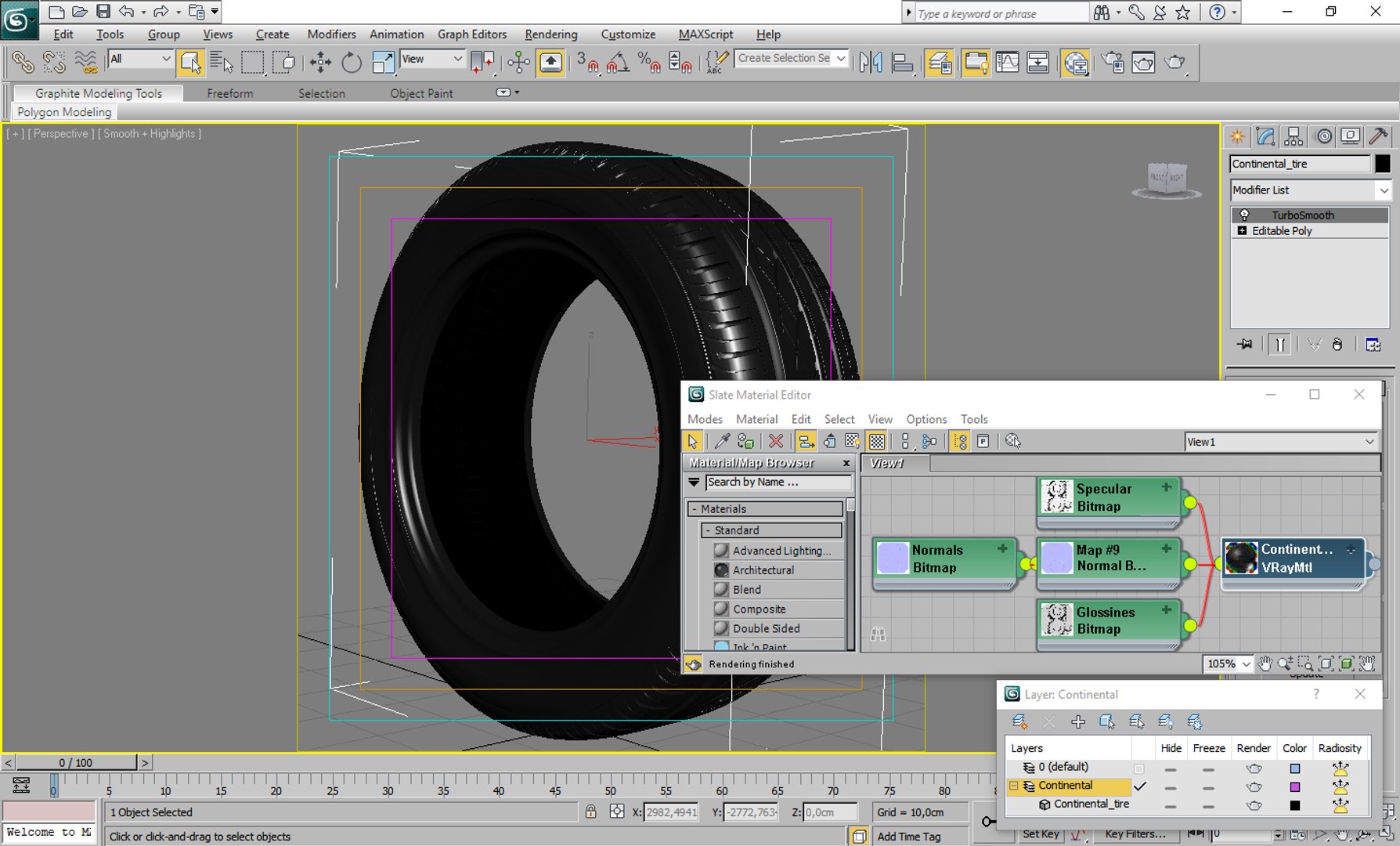Screen dimensions: 1400x846
Task: Activate the Select Object tool
Action: pos(190,62)
